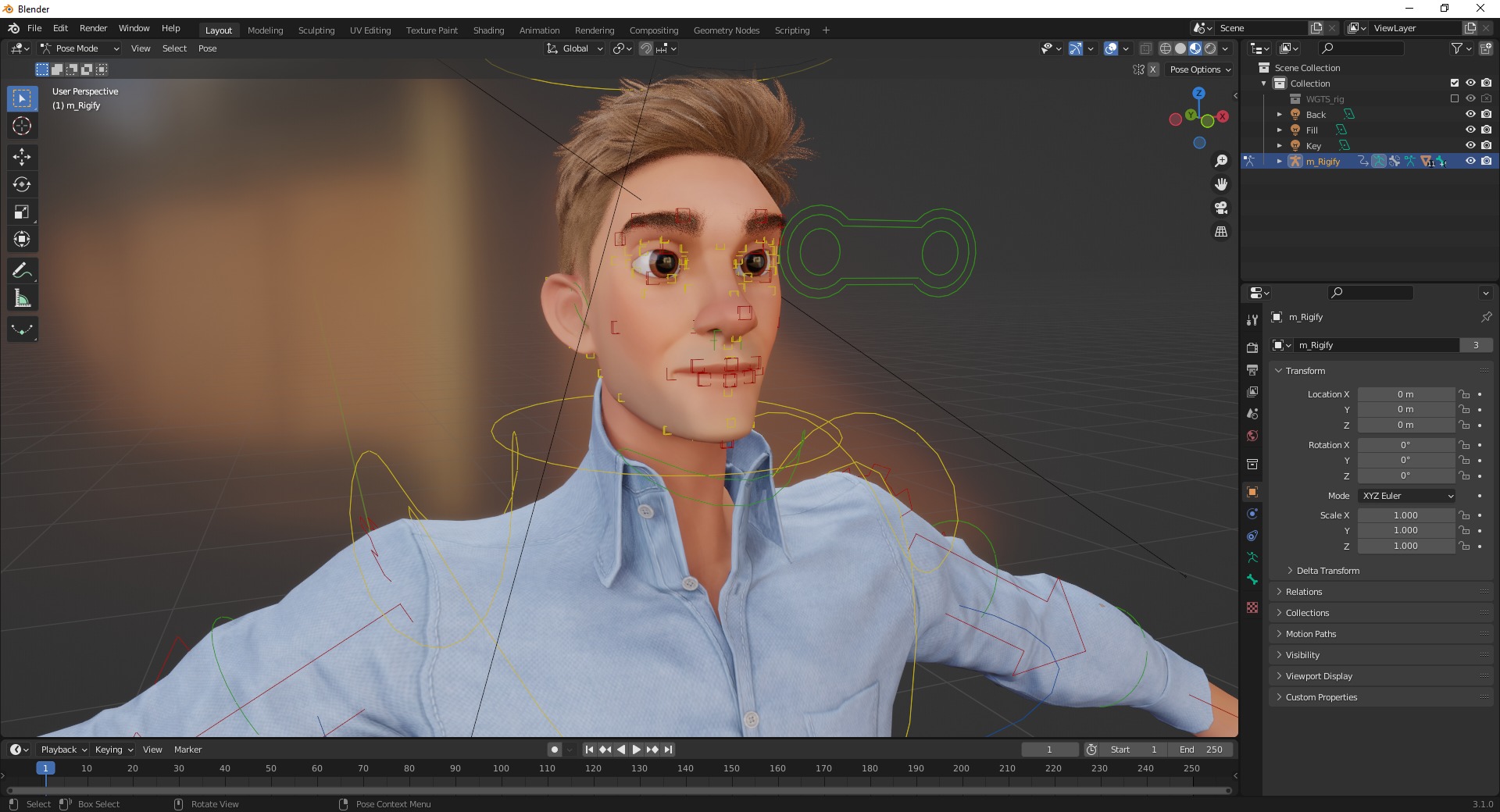Open the Object Data armature tab

1252,557
